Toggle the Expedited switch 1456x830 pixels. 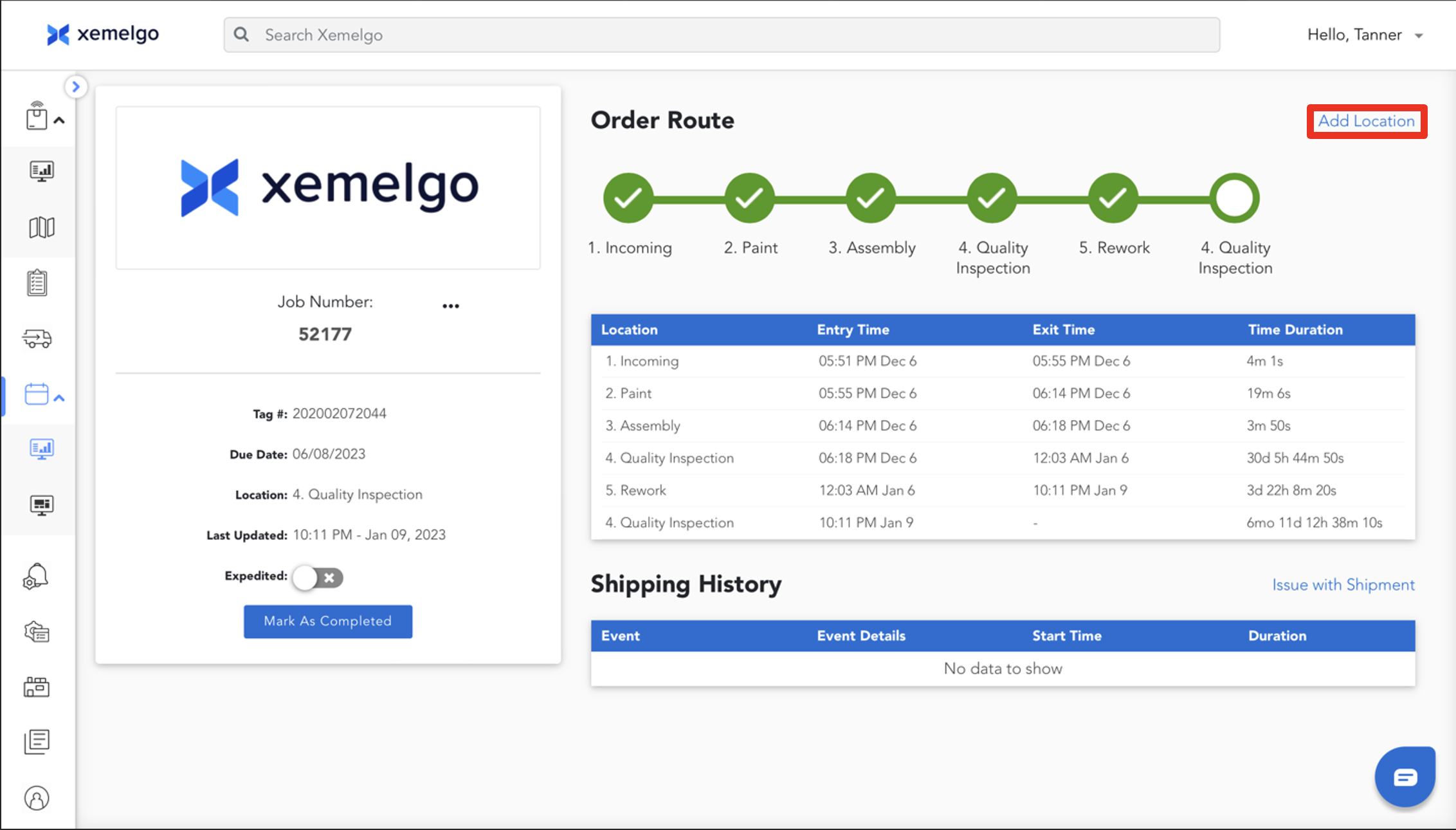(x=318, y=577)
